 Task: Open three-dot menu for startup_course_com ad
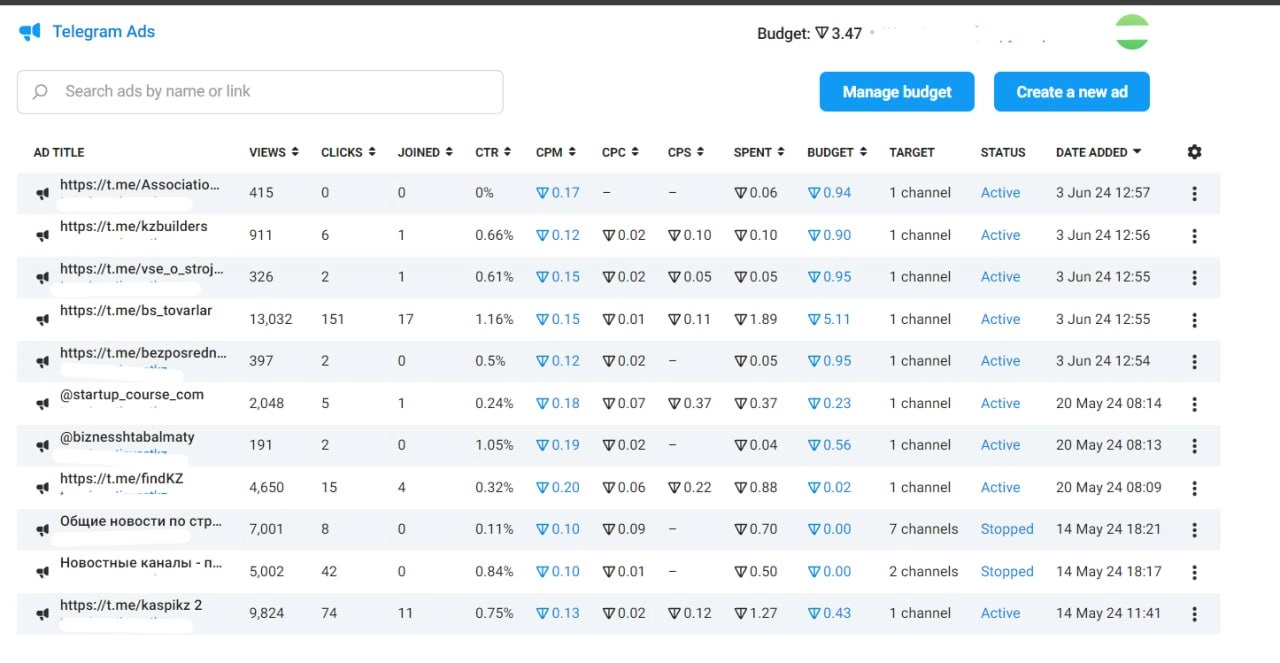1194,403
